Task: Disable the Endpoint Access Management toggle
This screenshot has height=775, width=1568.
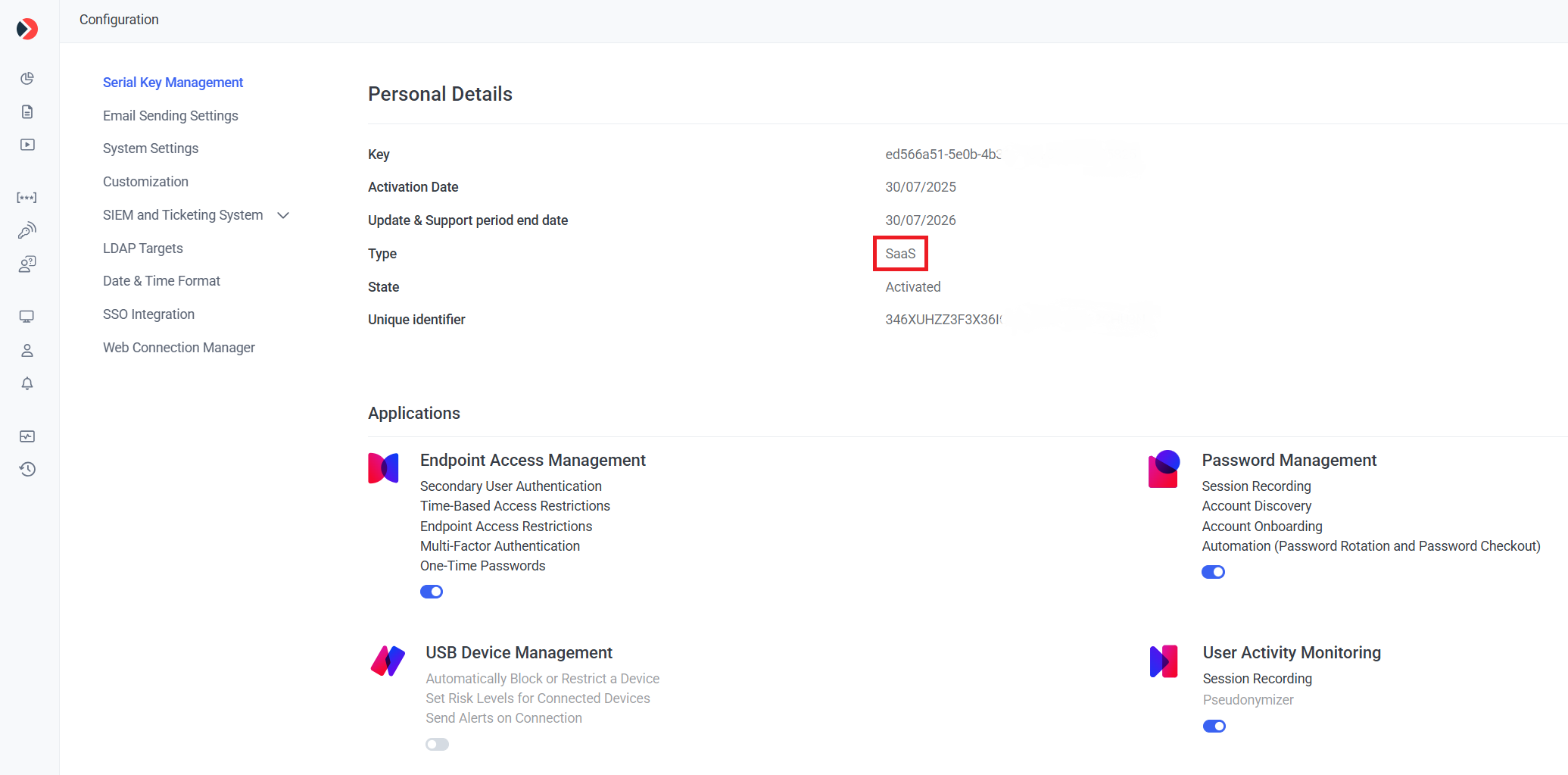Action: click(432, 592)
